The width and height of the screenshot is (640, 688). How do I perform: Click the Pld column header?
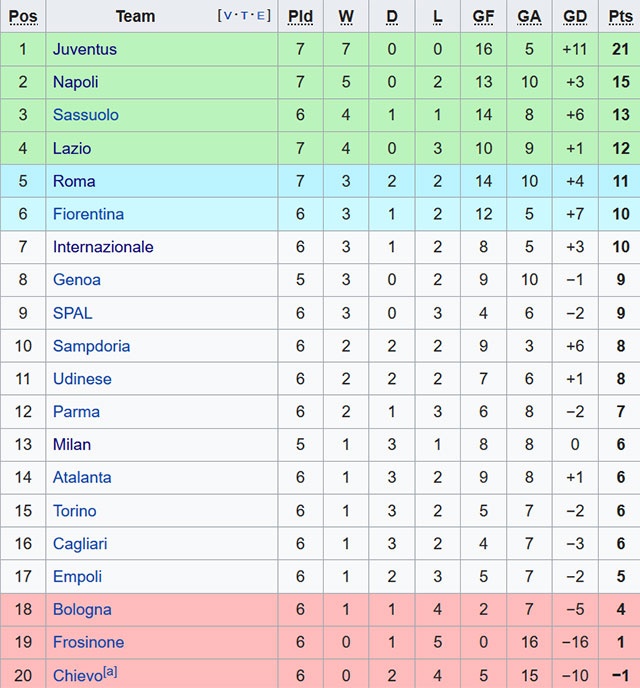(300, 16)
